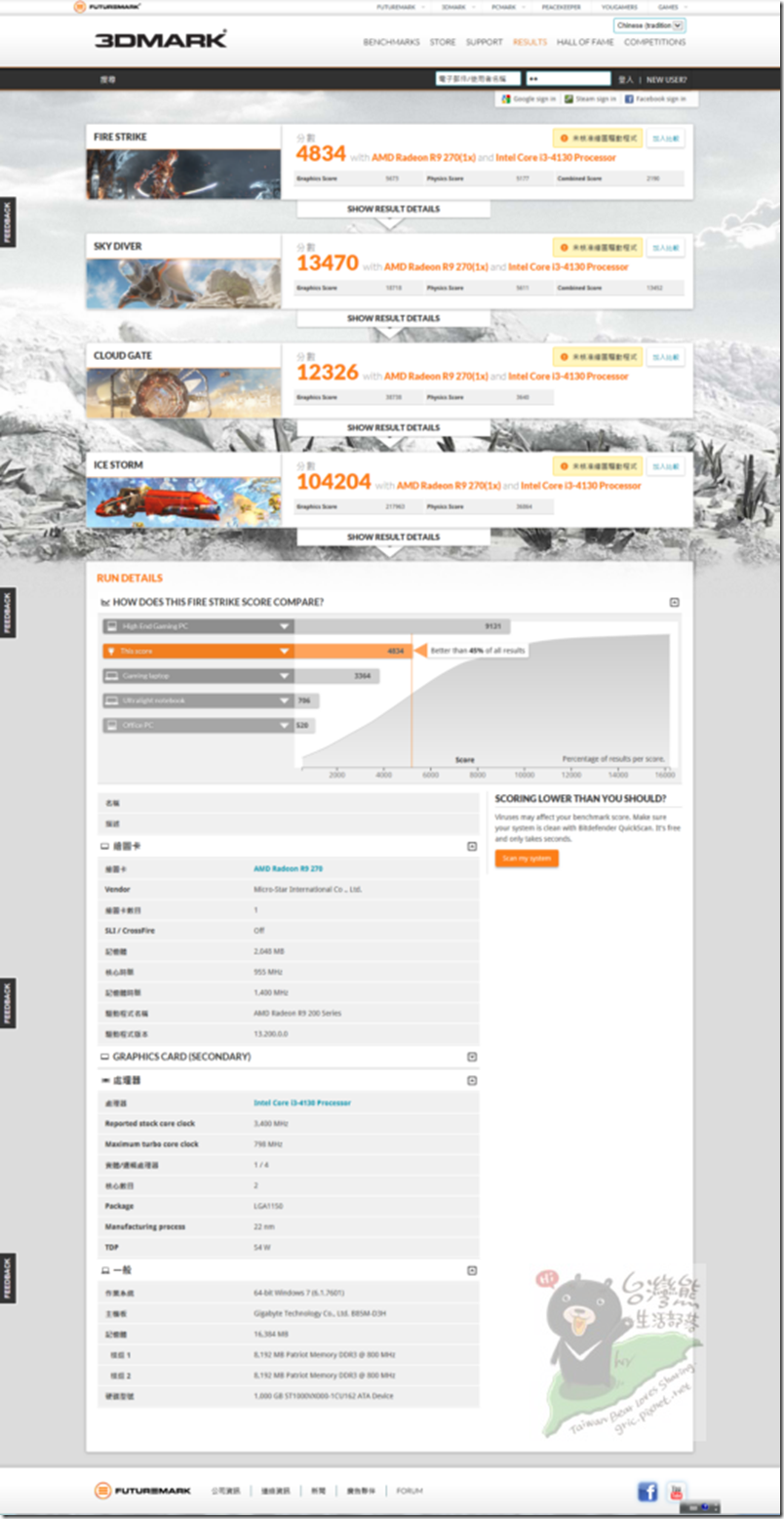
Task: Expand Cloud Gate SHOW RESULT DETAILS
Action: click(x=393, y=427)
